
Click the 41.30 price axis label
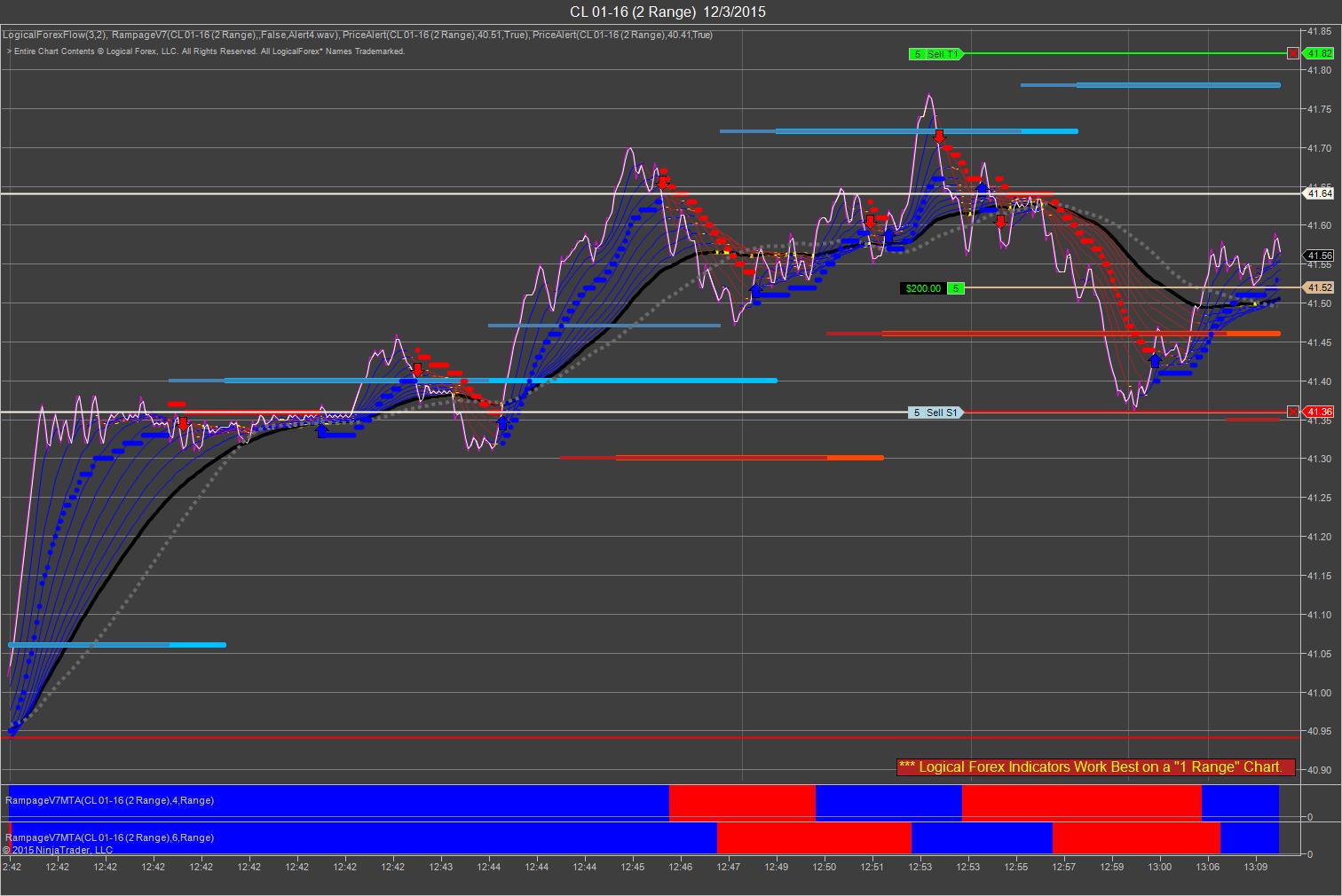tap(1319, 460)
